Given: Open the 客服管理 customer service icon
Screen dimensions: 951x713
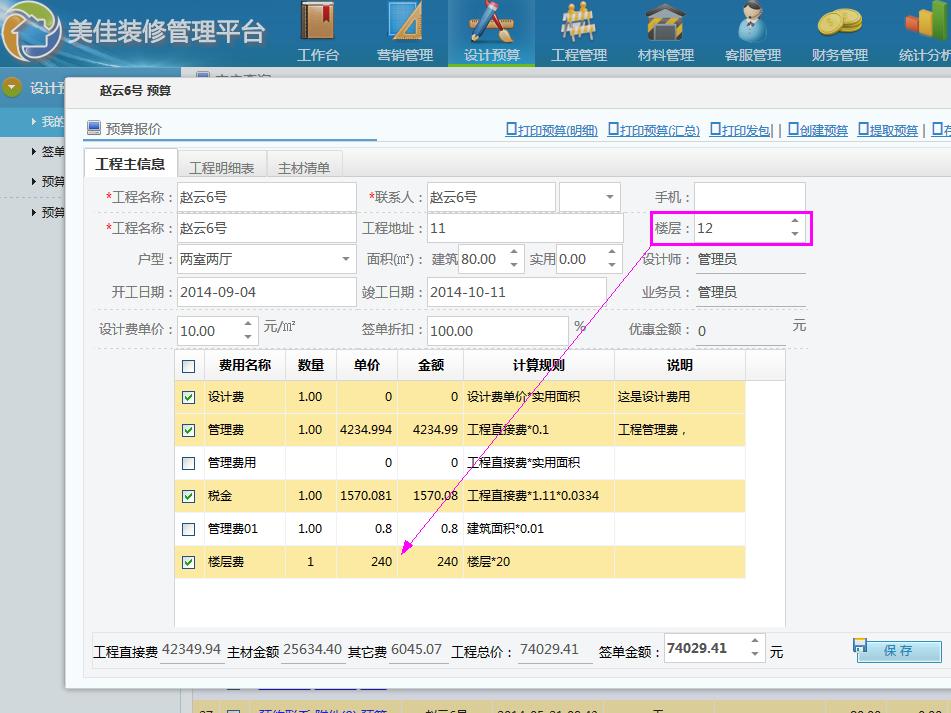Looking at the screenshot, I should click(x=752, y=23).
